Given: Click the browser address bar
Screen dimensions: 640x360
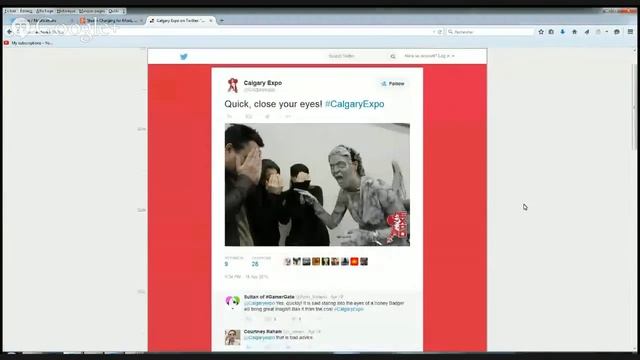Looking at the screenshot, I should (x=229, y=31).
